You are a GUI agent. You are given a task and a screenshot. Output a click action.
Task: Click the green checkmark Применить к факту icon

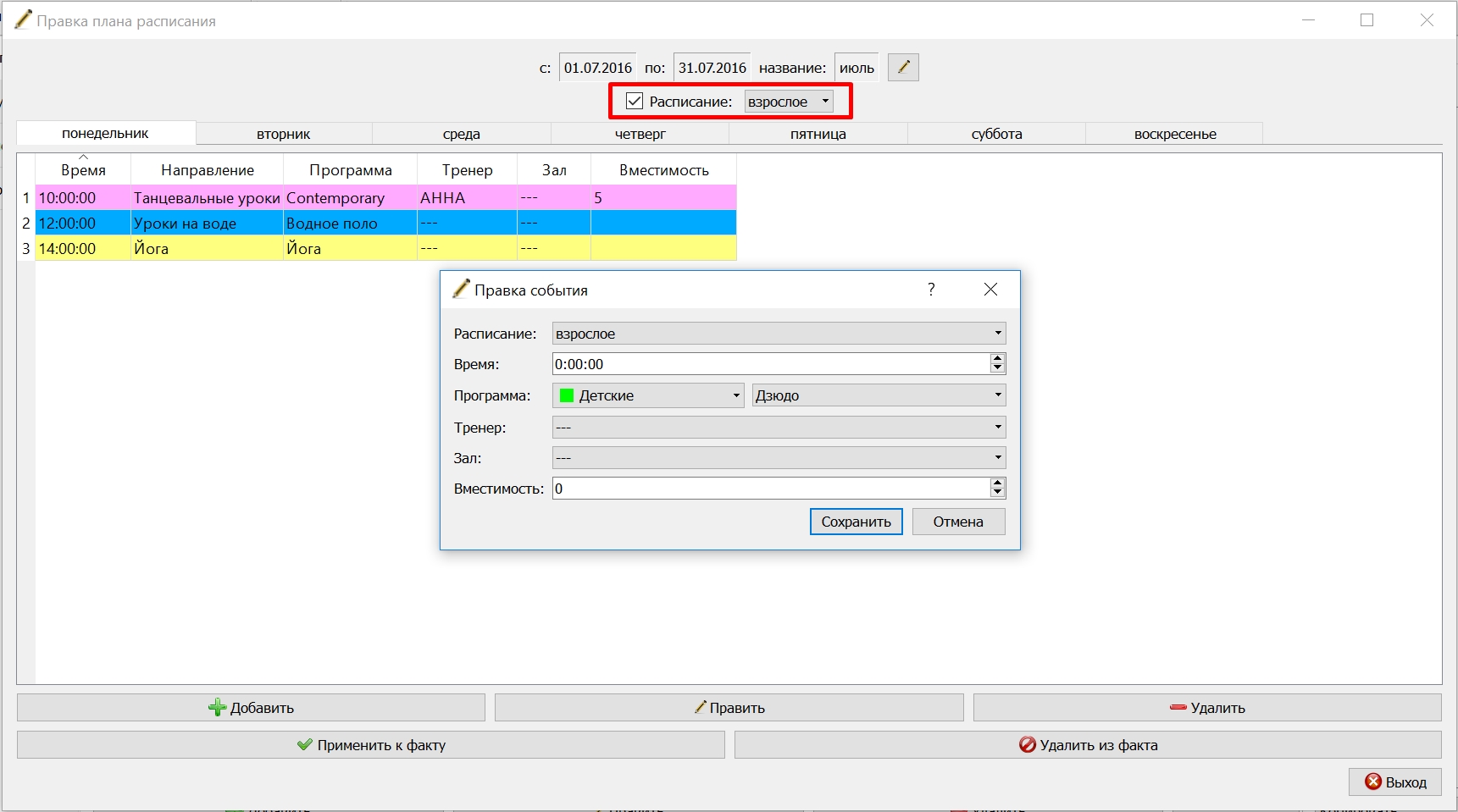tap(305, 745)
